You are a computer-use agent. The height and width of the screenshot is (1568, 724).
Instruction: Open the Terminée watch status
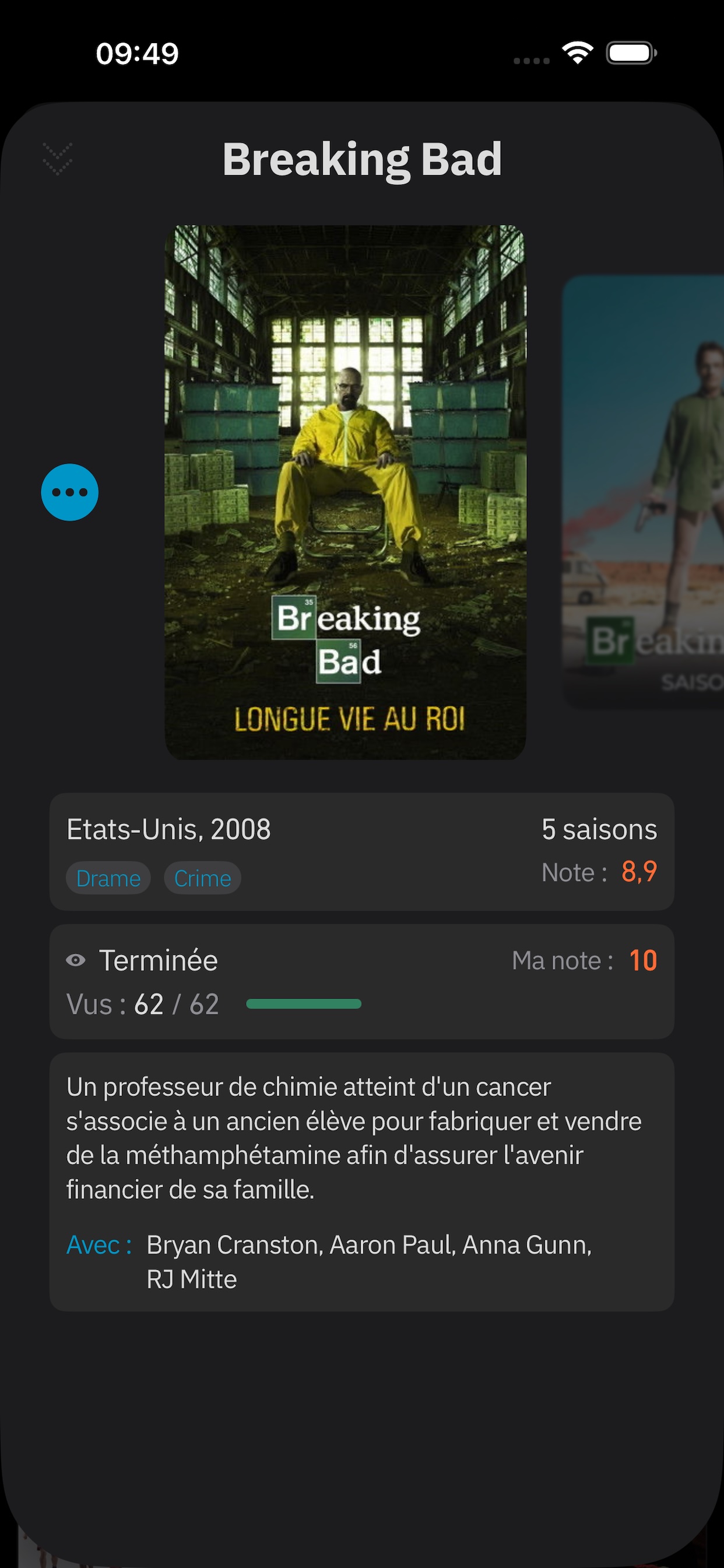(158, 961)
